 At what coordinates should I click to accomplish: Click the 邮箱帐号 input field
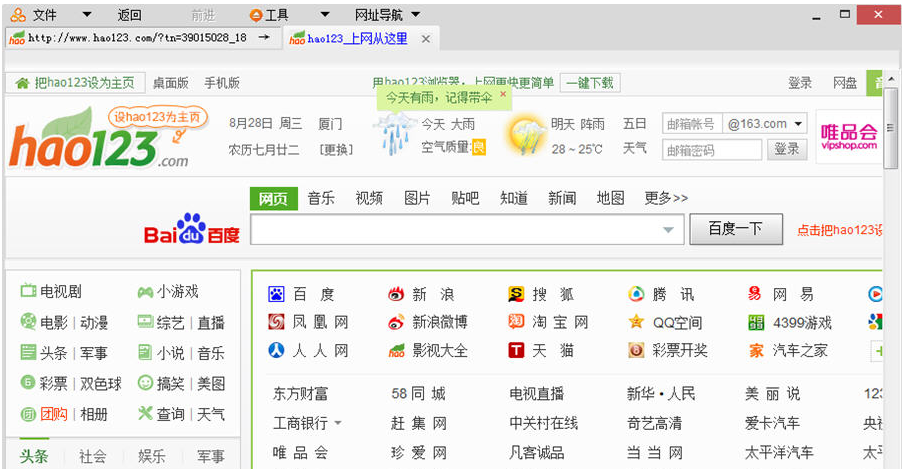coord(692,124)
